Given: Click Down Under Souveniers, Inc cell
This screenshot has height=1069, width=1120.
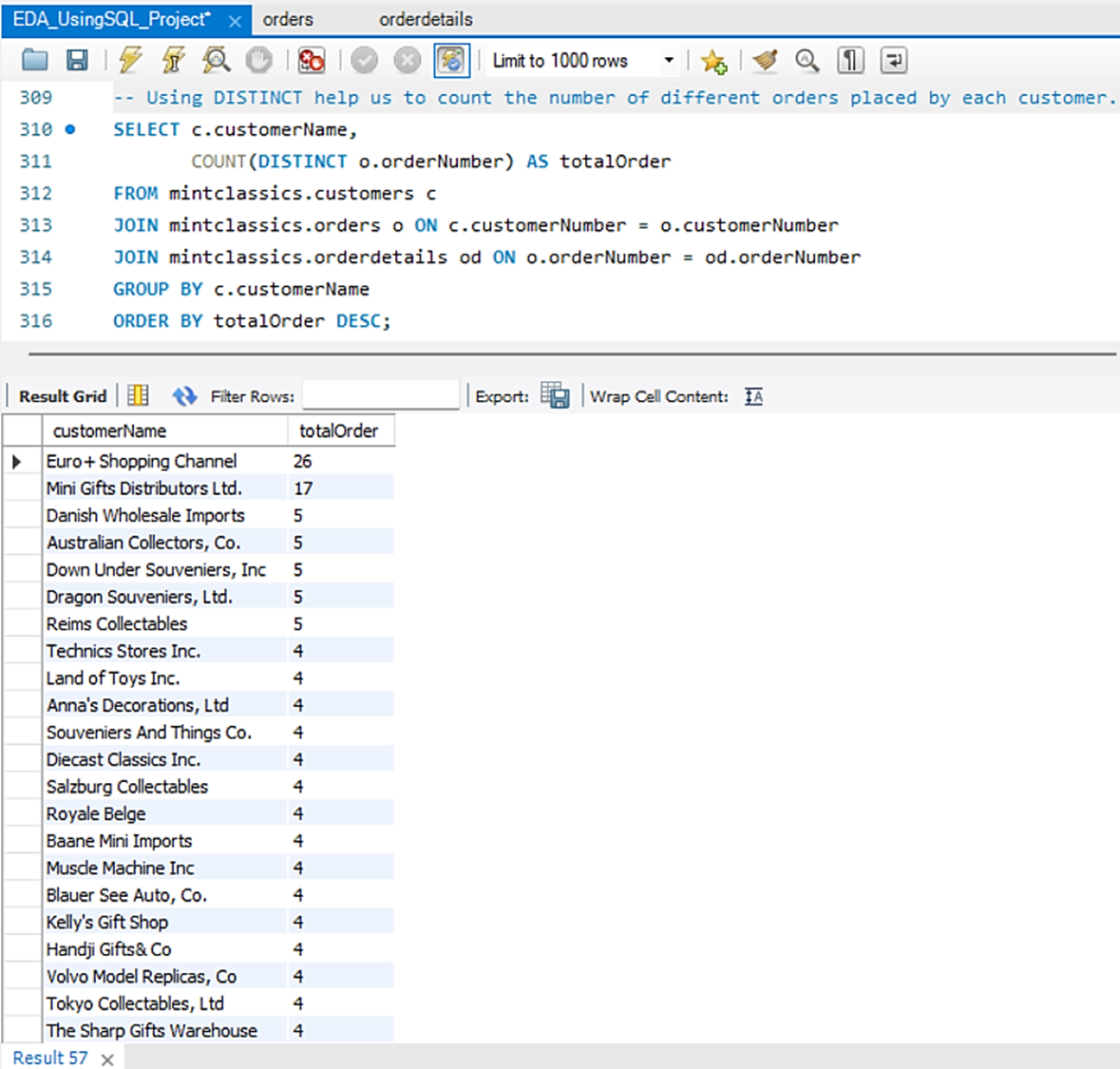Looking at the screenshot, I should 165,569.
